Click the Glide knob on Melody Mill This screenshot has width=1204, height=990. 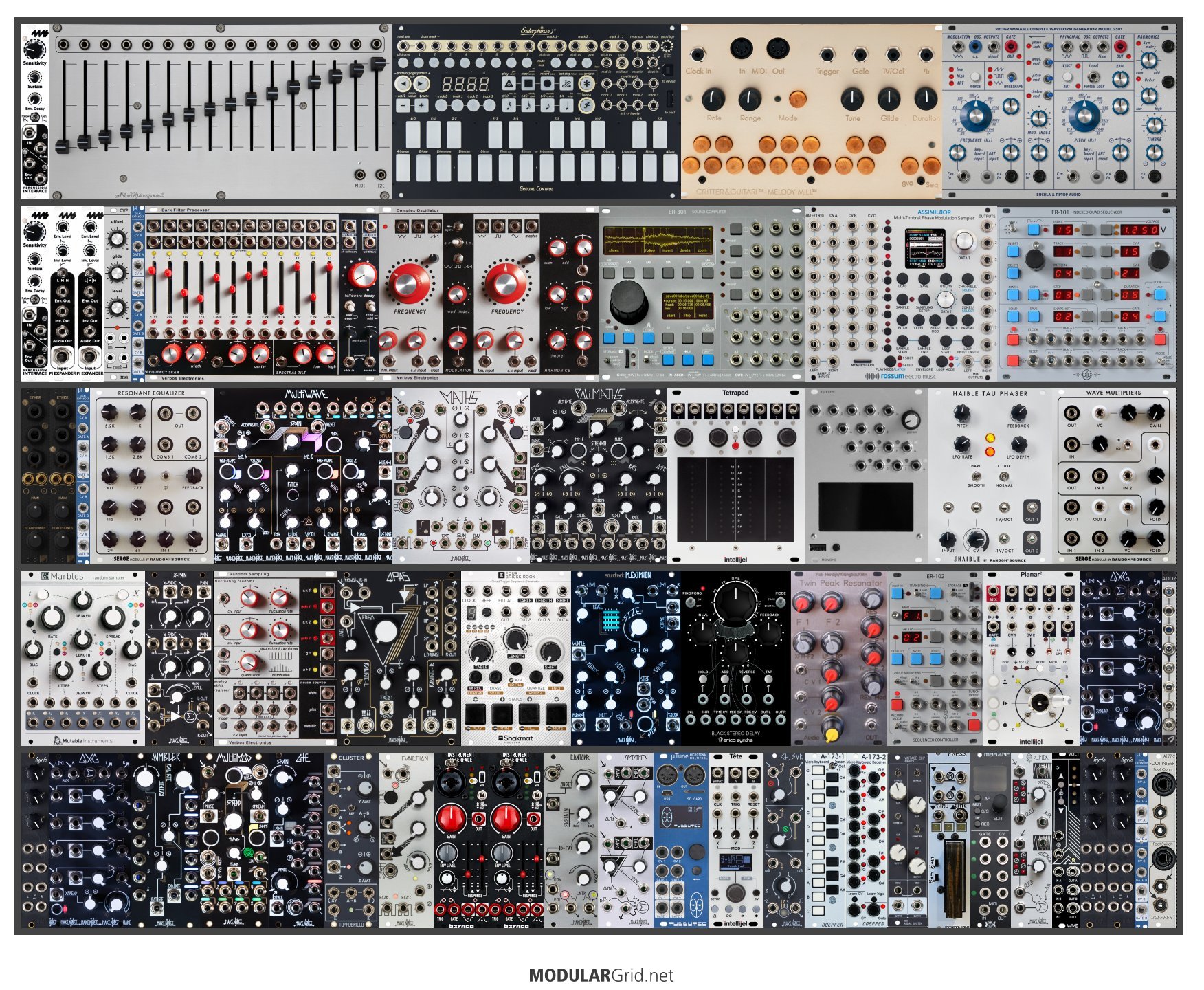889,99
